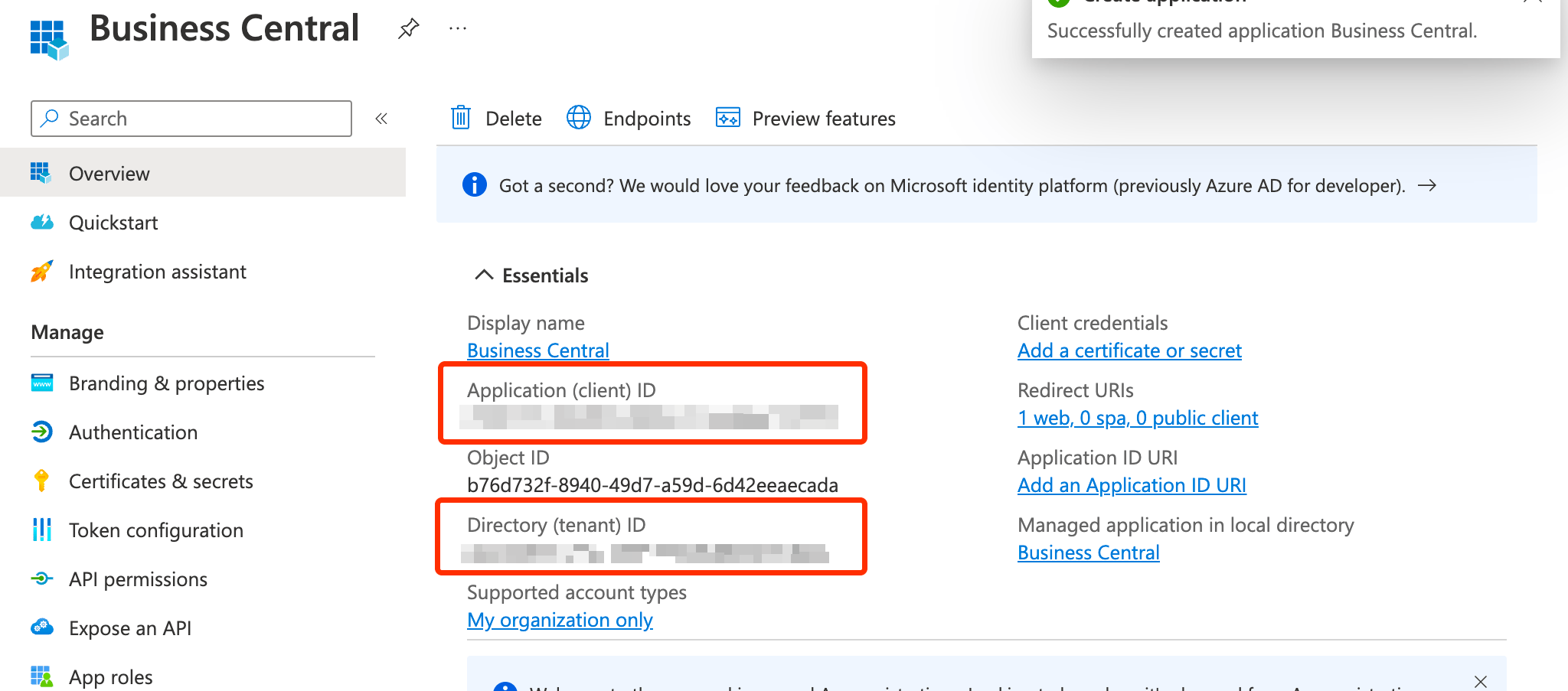This screenshot has width=1568, height=691.
Task: Dismiss the lower welcome banner
Action: pos(1481,681)
